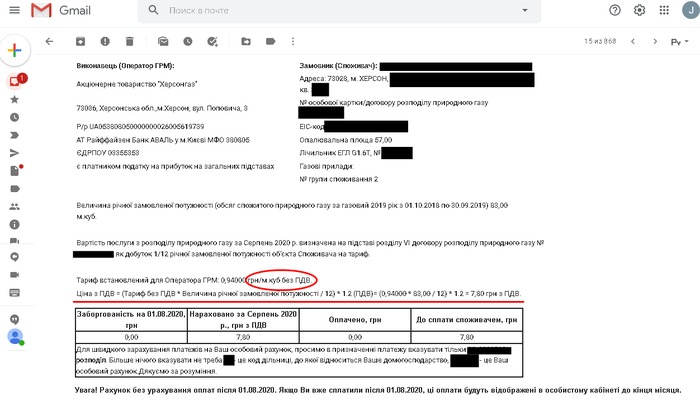This screenshot has height=401, width=700.
Task: Report this email as spam
Action: tap(105, 42)
